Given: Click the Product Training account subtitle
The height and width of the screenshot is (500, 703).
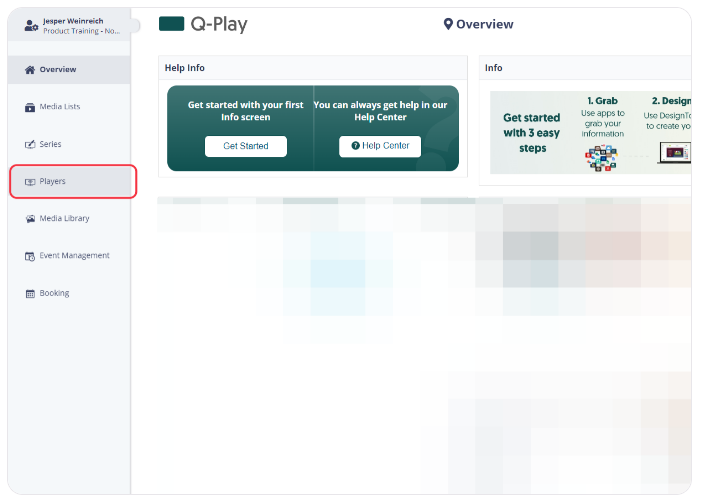Looking at the screenshot, I should point(82,31).
